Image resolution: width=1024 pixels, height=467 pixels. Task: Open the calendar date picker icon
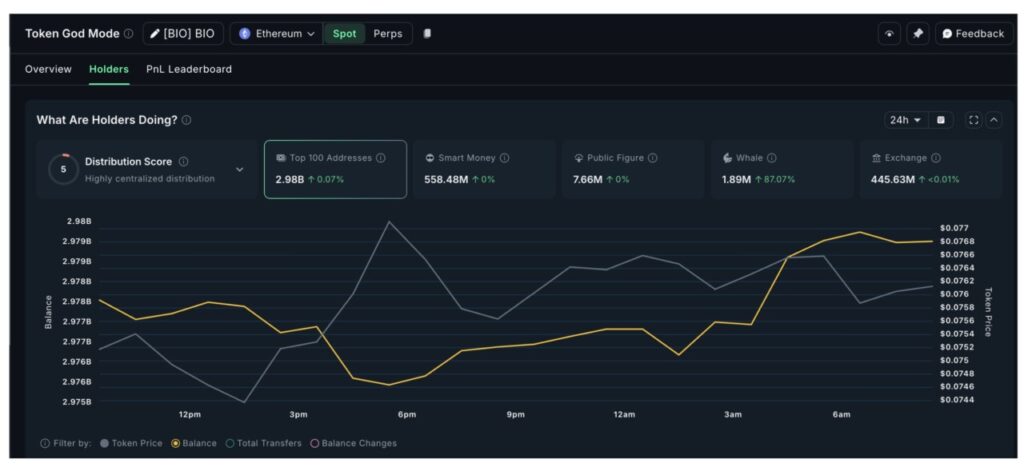940,120
